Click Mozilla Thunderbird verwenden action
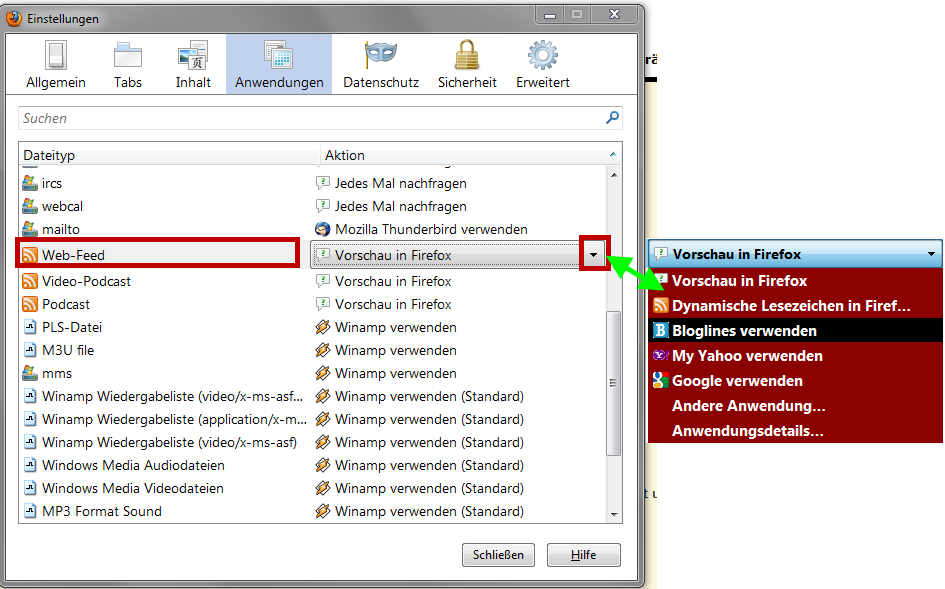 [431, 229]
